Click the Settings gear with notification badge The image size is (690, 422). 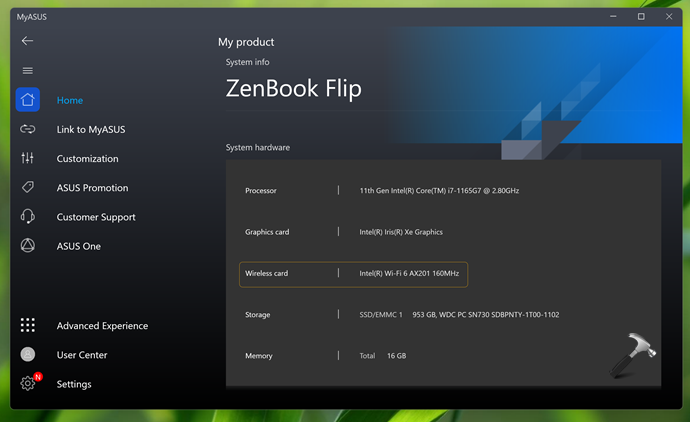pos(28,384)
